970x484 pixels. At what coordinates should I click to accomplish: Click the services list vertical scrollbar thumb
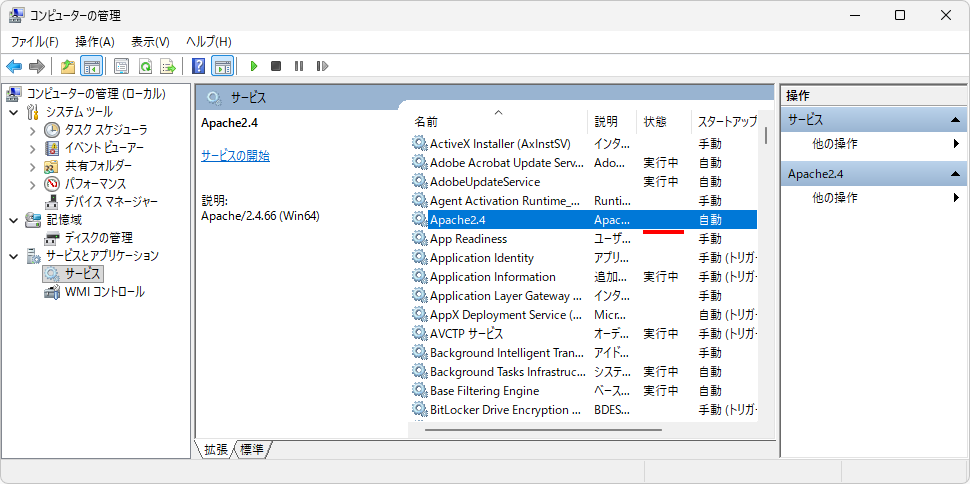click(766, 135)
